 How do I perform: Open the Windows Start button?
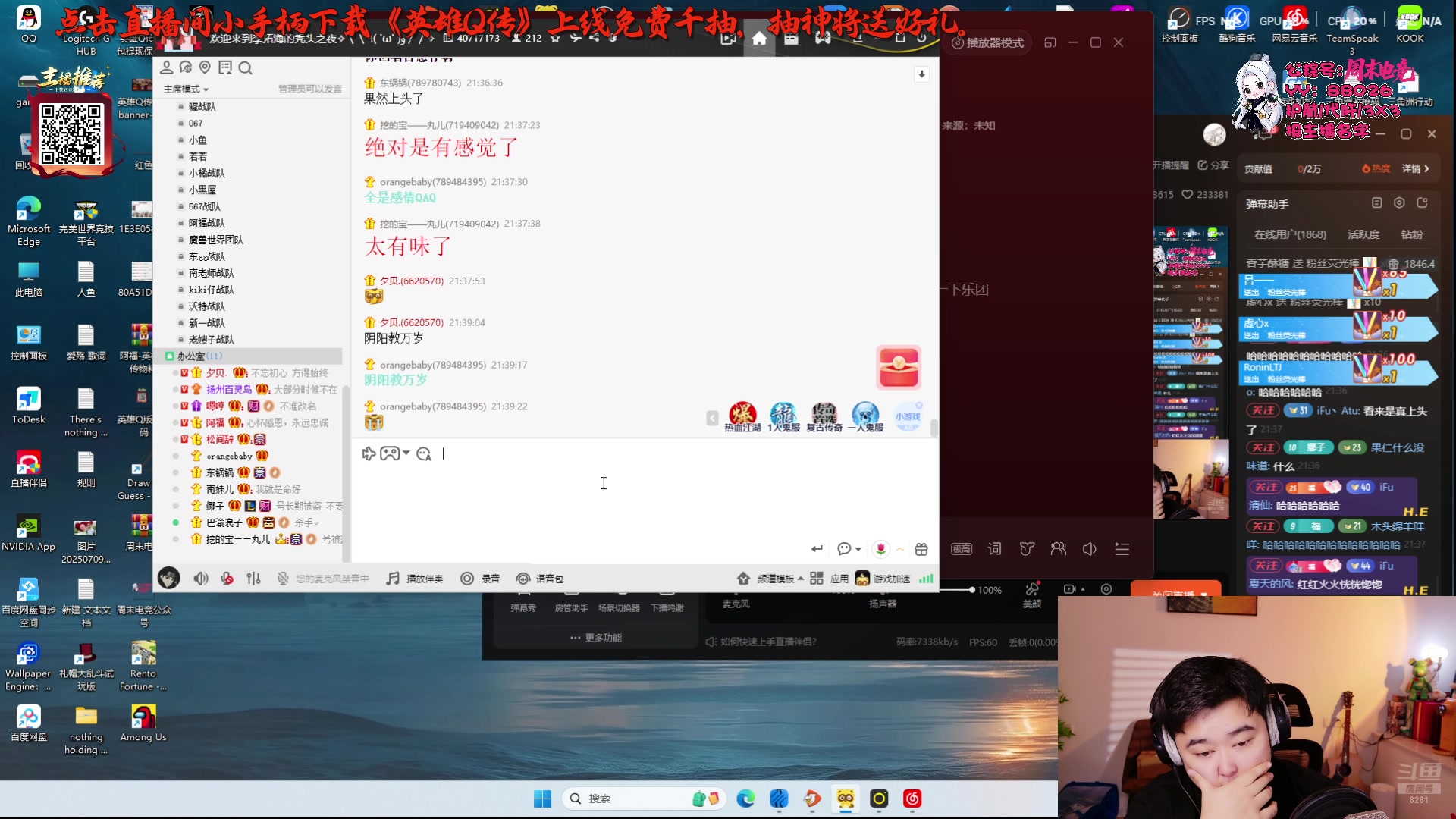click(542, 799)
